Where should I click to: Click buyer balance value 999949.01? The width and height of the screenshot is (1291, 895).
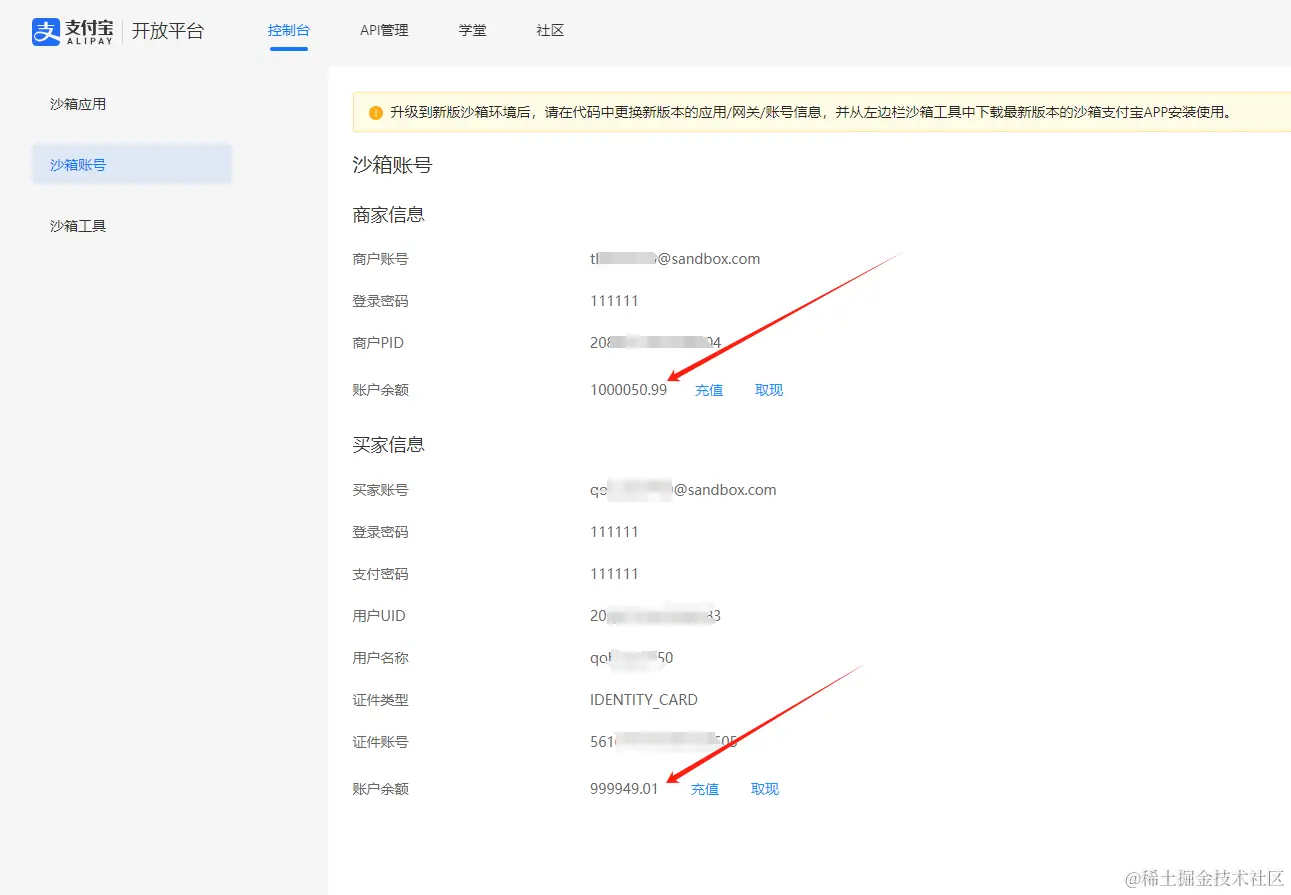(x=624, y=789)
